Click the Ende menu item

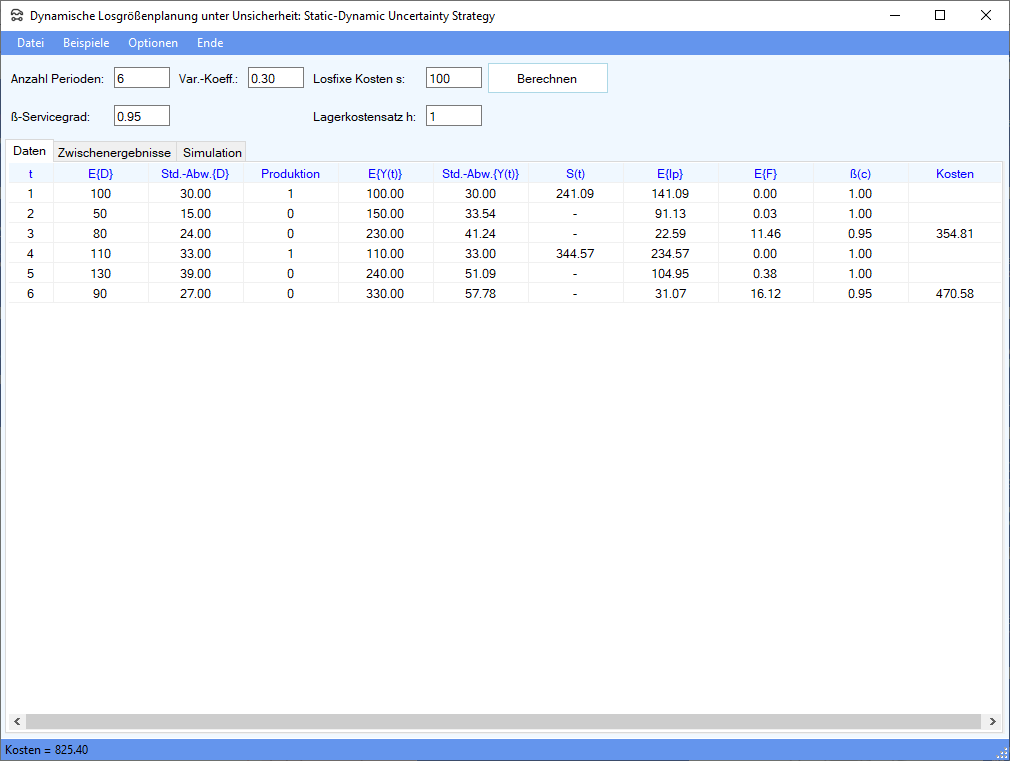210,43
